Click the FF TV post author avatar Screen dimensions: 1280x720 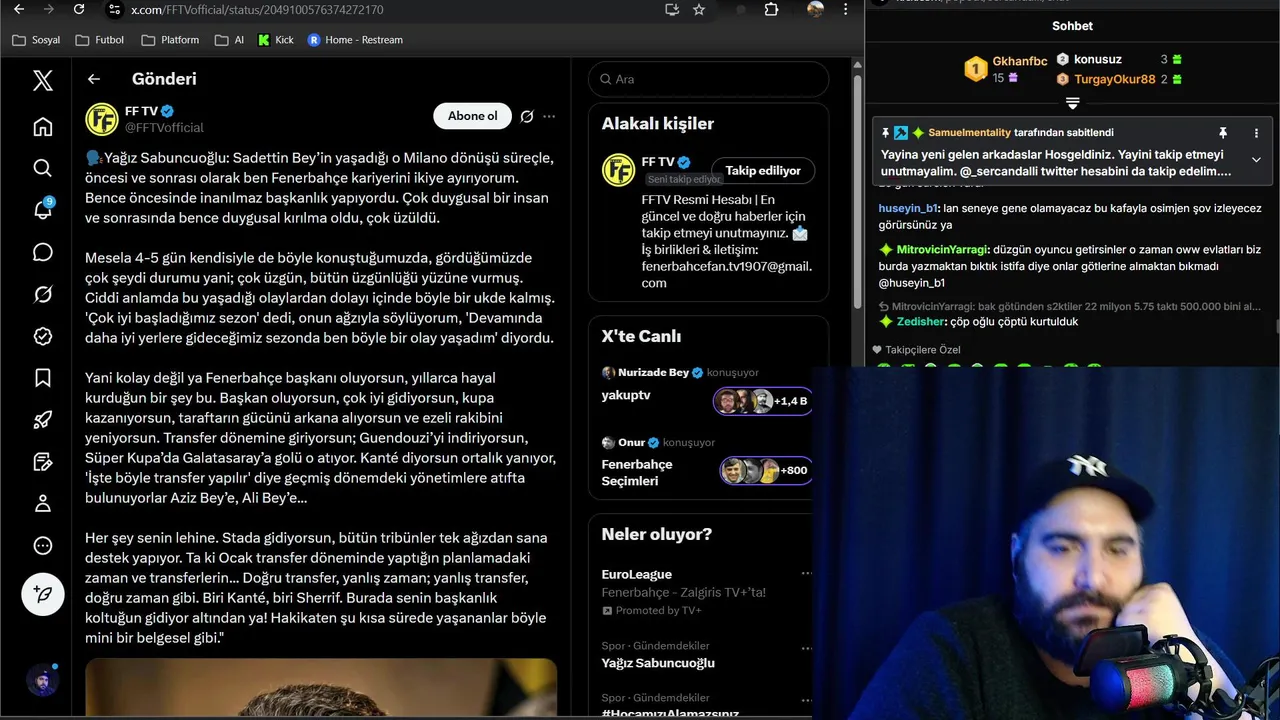[102, 119]
